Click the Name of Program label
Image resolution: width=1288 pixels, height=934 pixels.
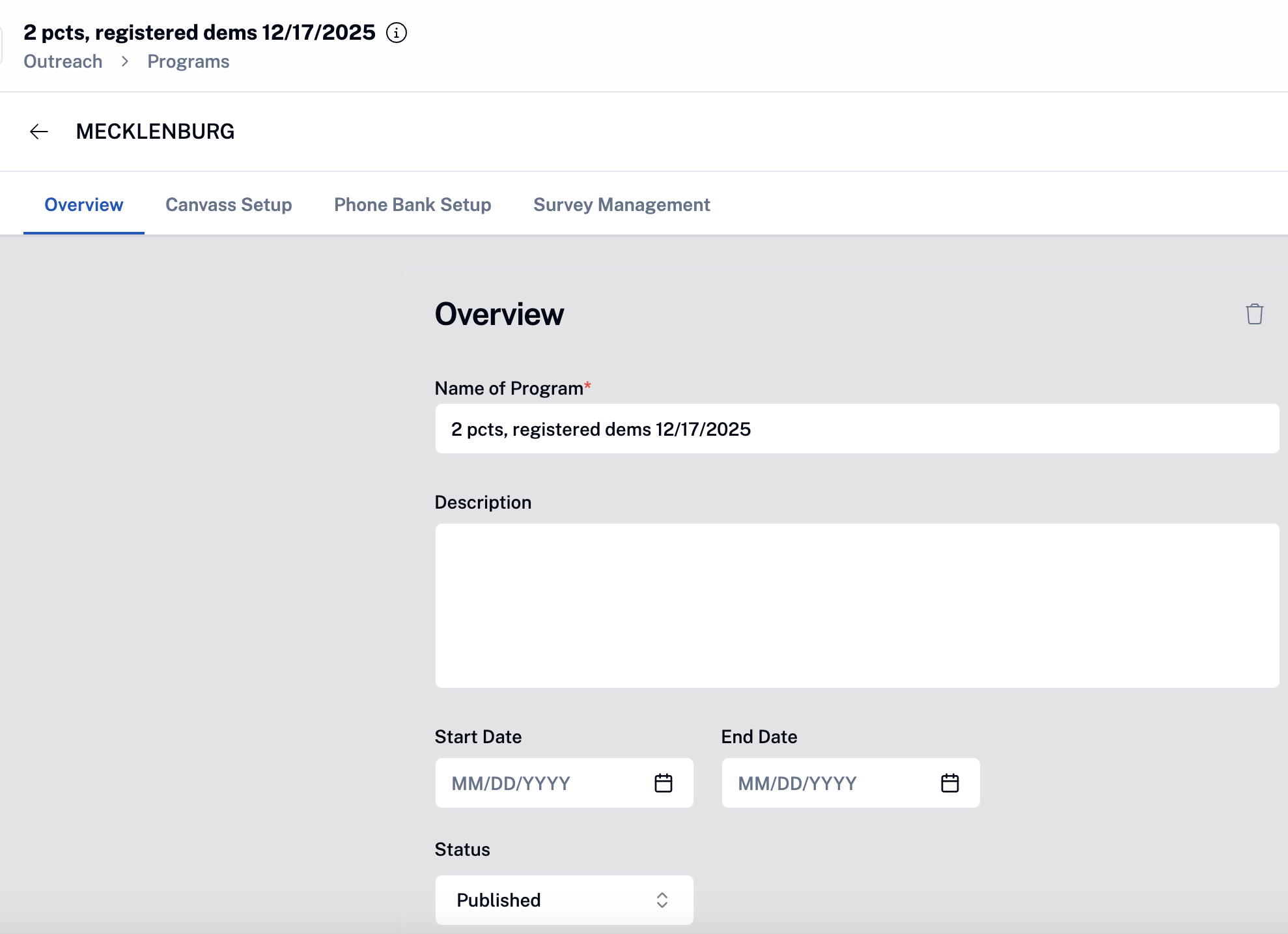click(x=509, y=388)
